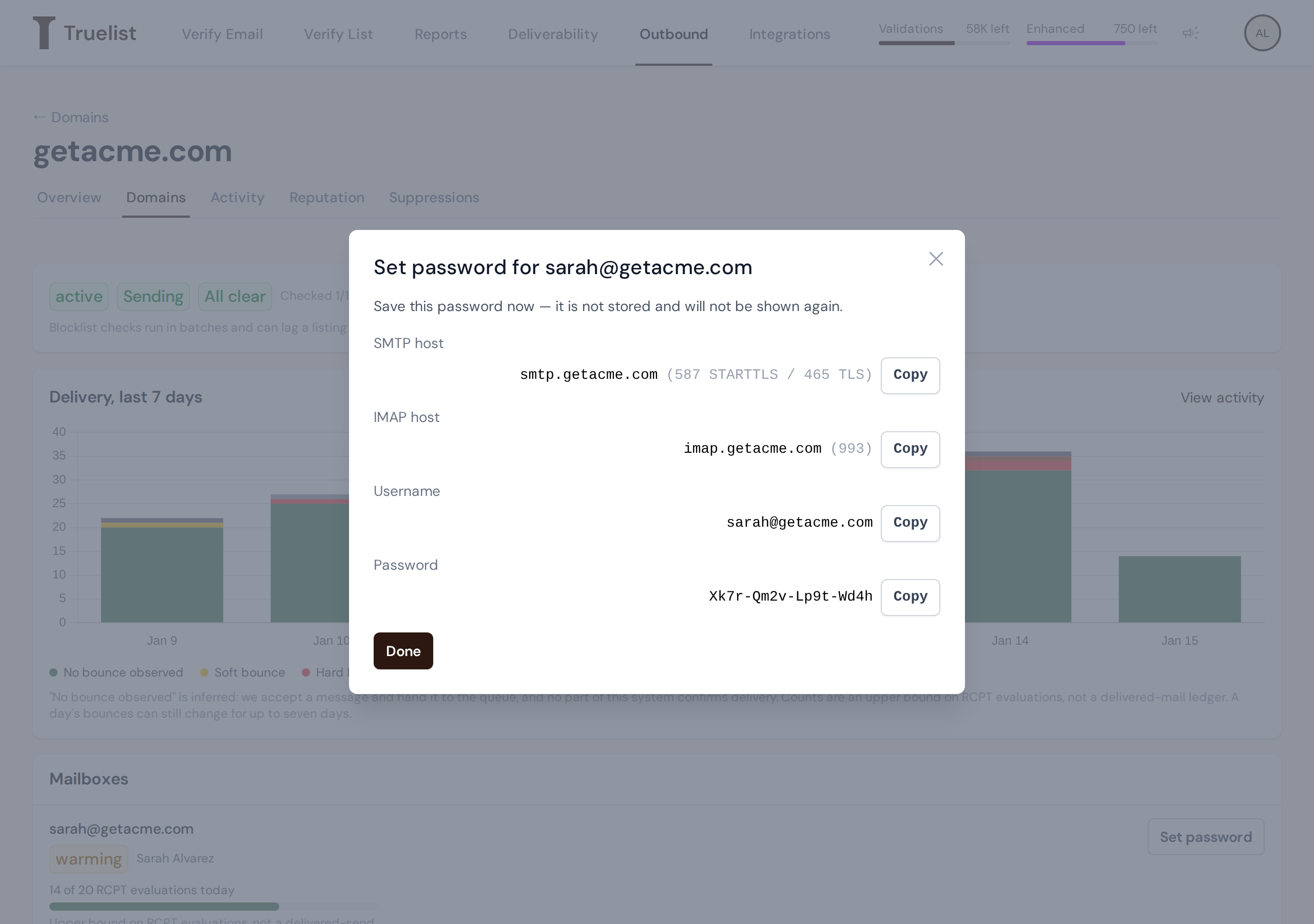The height and width of the screenshot is (924, 1314).
Task: Click the warming mailbox badge
Action: [89, 859]
